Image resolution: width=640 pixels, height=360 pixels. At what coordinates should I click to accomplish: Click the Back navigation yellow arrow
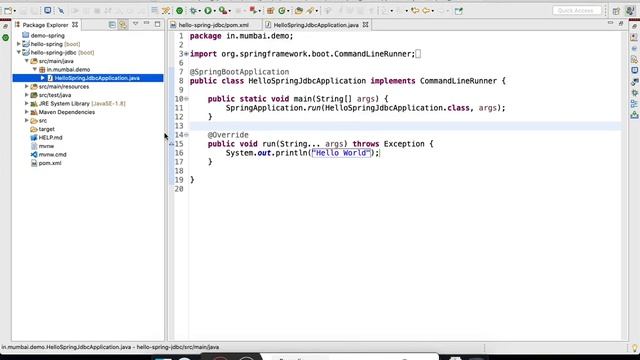coord(426,11)
